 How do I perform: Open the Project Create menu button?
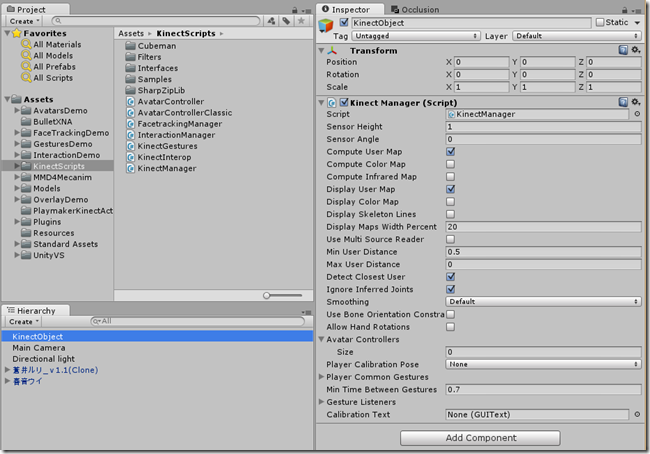(24, 21)
